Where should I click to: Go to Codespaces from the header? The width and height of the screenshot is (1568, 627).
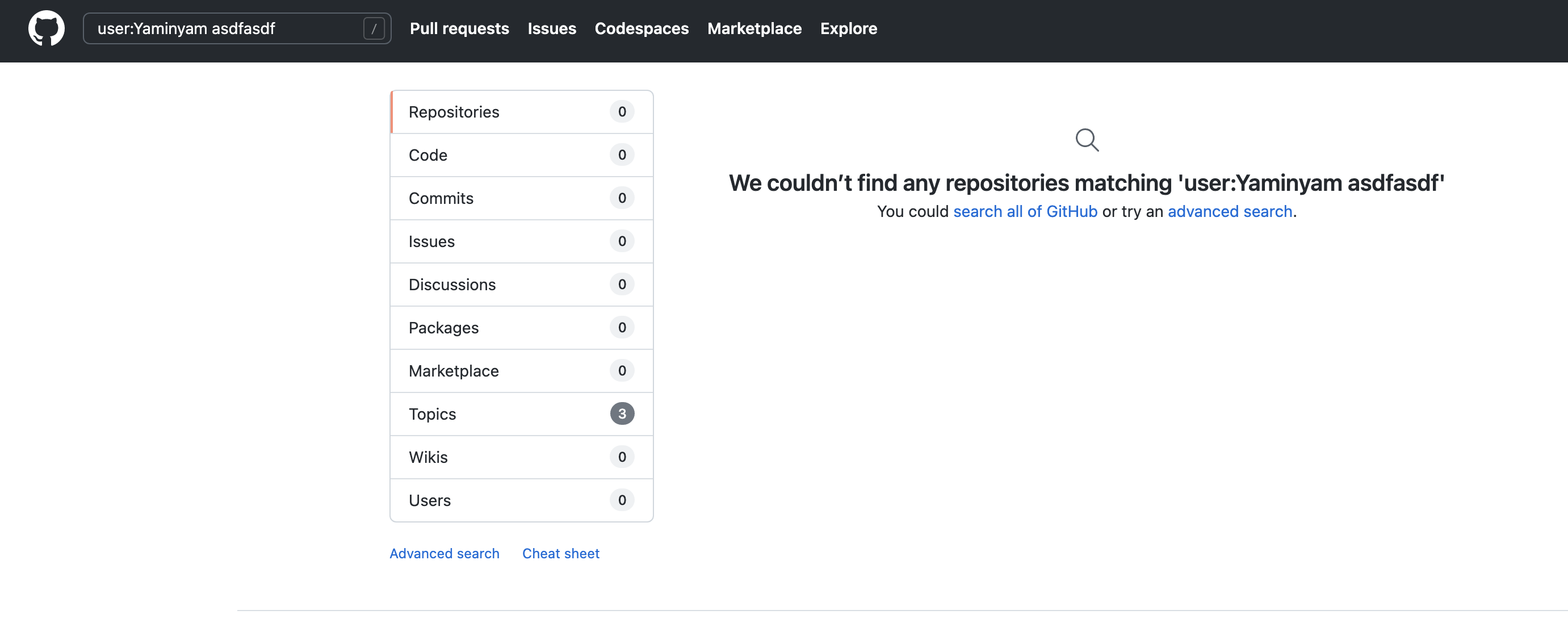tap(641, 28)
